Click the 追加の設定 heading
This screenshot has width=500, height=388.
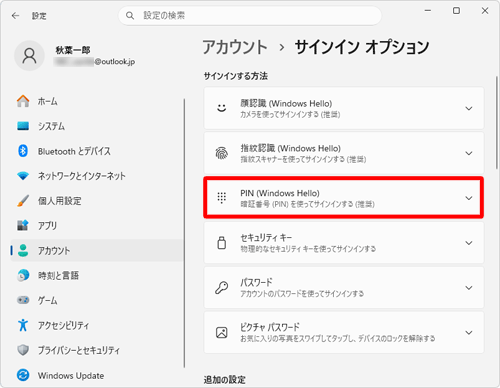(225, 379)
